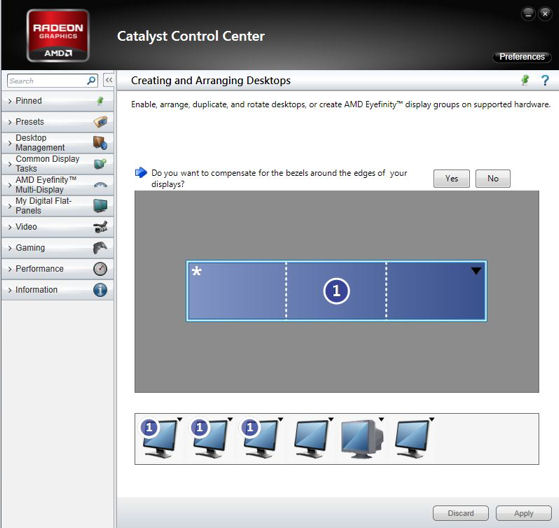
Task: Expand the AMD Eyefinity Multi-Display chevron
Action: pyautogui.click(x=10, y=185)
